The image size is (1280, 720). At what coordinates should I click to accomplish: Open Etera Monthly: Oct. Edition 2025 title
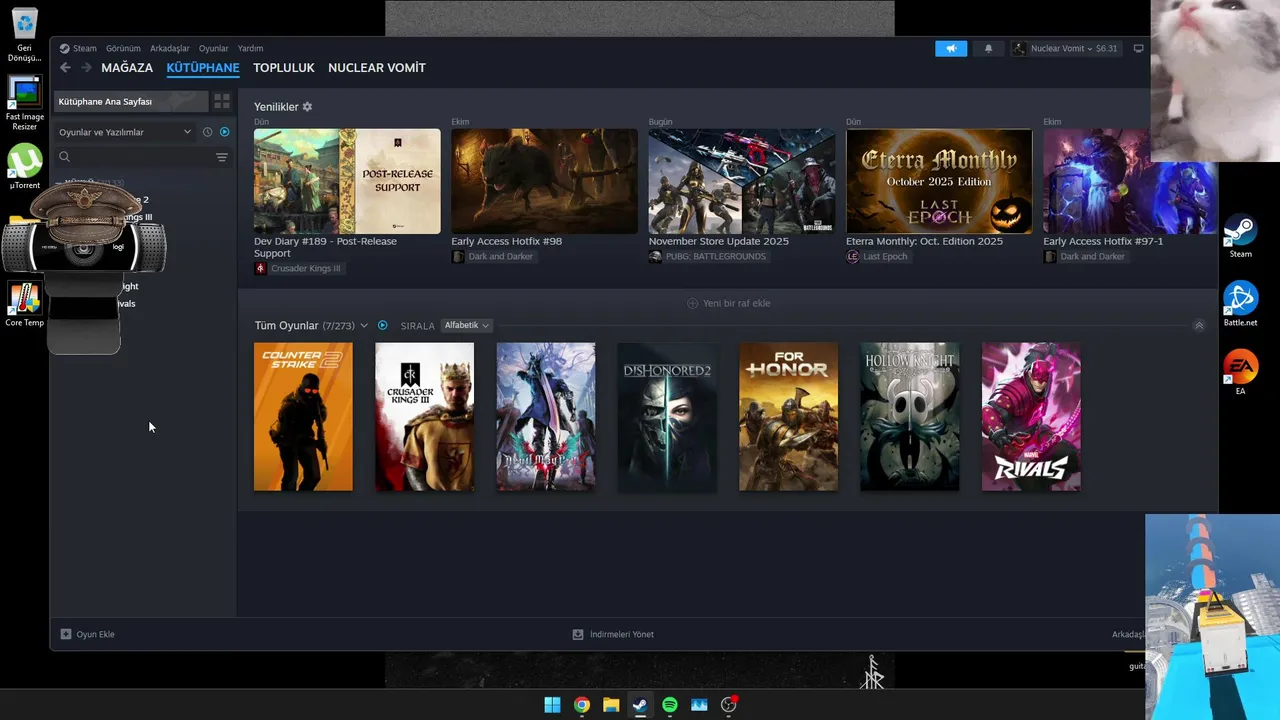924,241
